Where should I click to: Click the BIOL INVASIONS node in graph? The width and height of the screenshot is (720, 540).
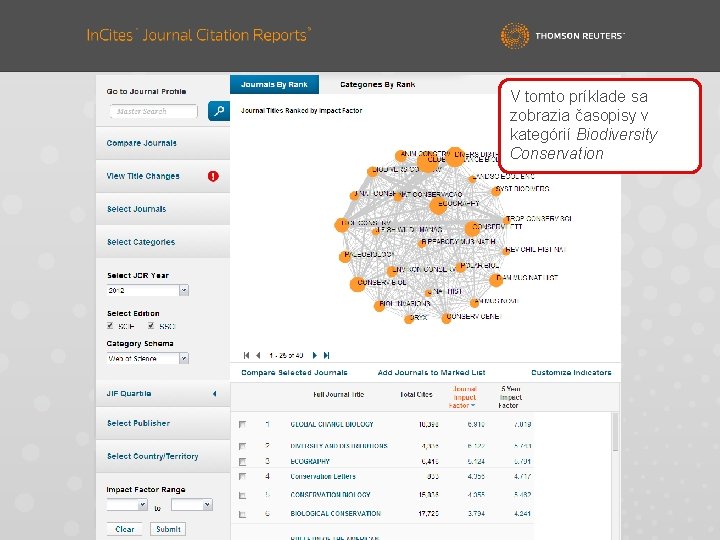pos(379,306)
